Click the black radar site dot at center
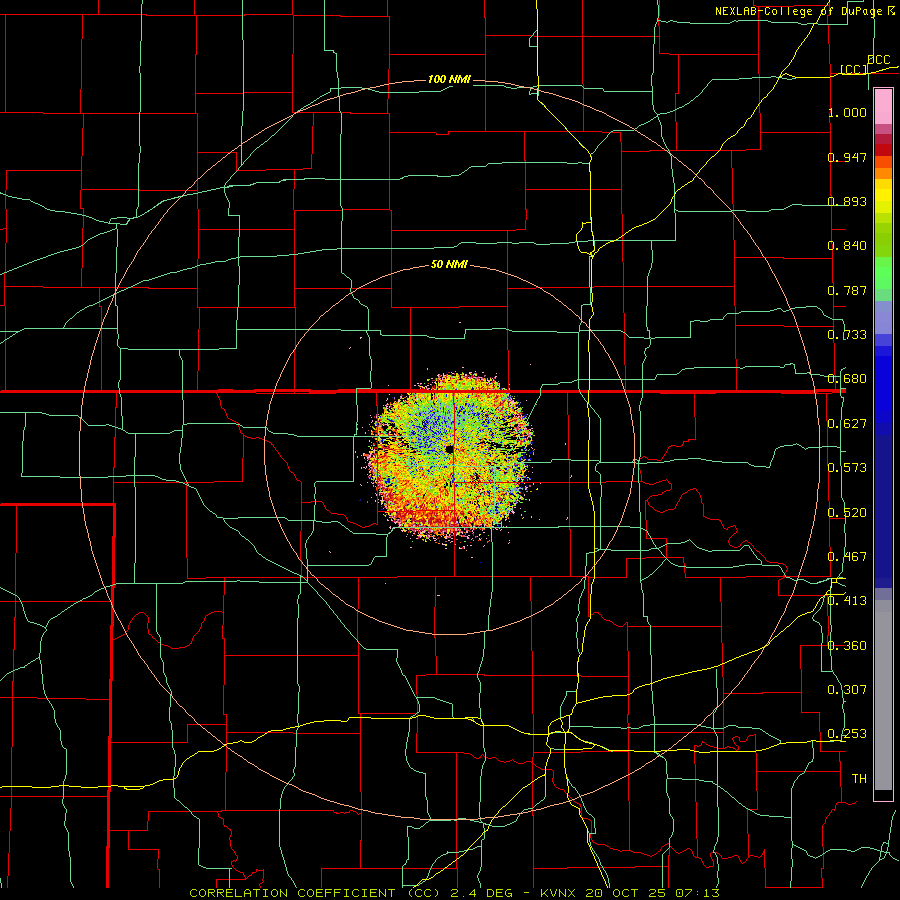The image size is (900, 900). tap(449, 449)
